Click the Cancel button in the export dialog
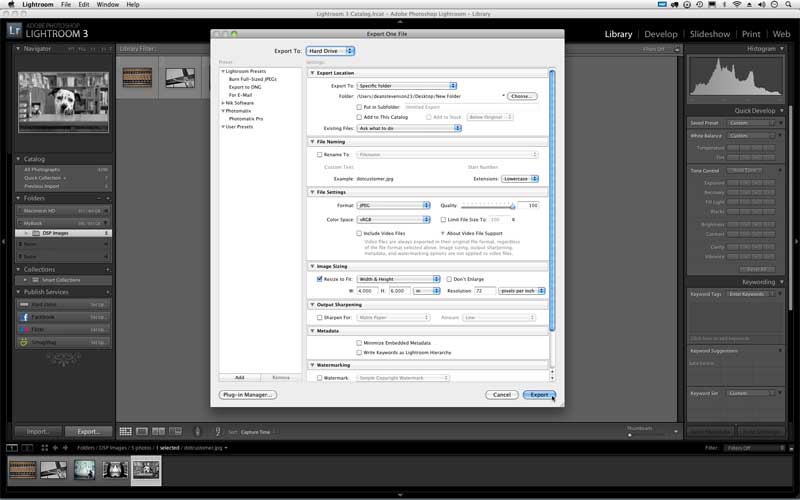 [502, 395]
